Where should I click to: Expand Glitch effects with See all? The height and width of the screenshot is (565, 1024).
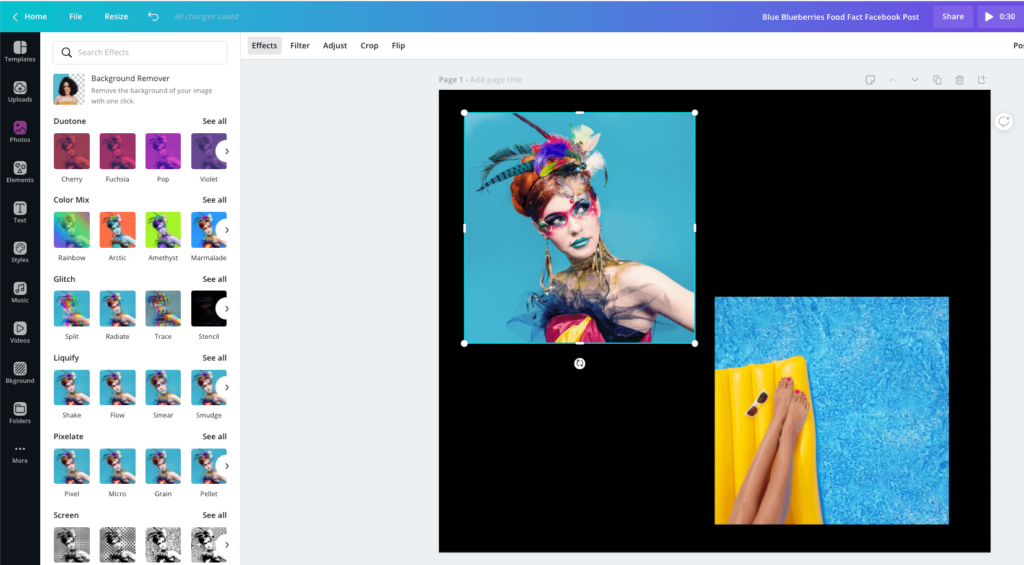pyautogui.click(x=214, y=279)
